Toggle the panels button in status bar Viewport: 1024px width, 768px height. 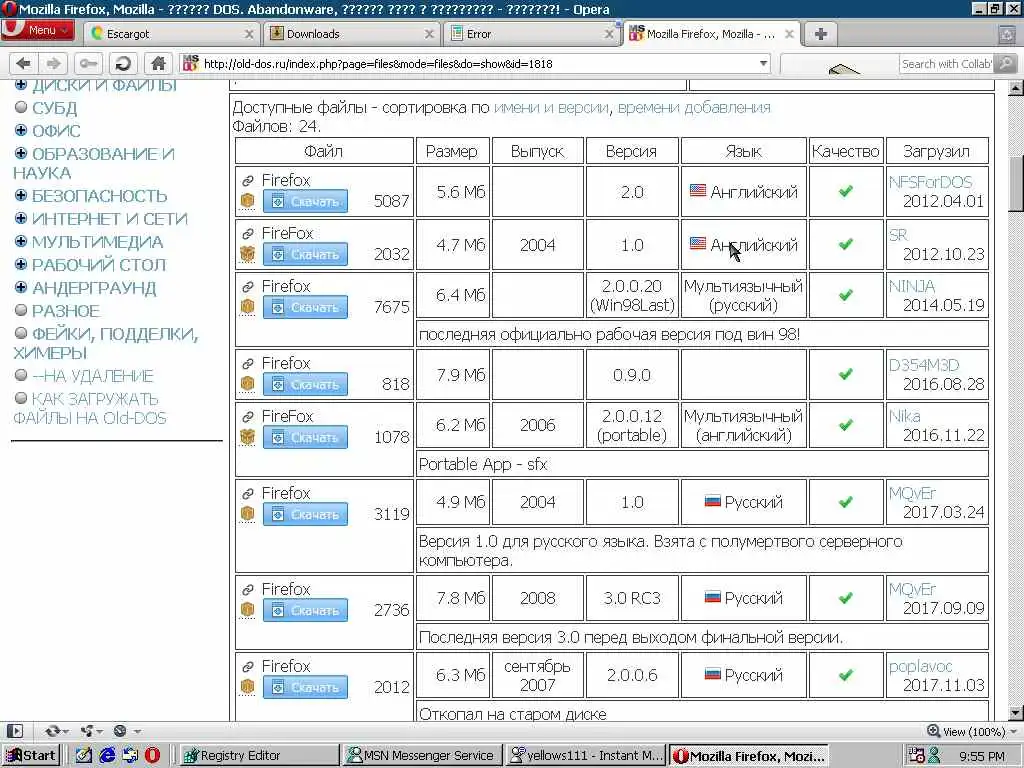[15, 731]
